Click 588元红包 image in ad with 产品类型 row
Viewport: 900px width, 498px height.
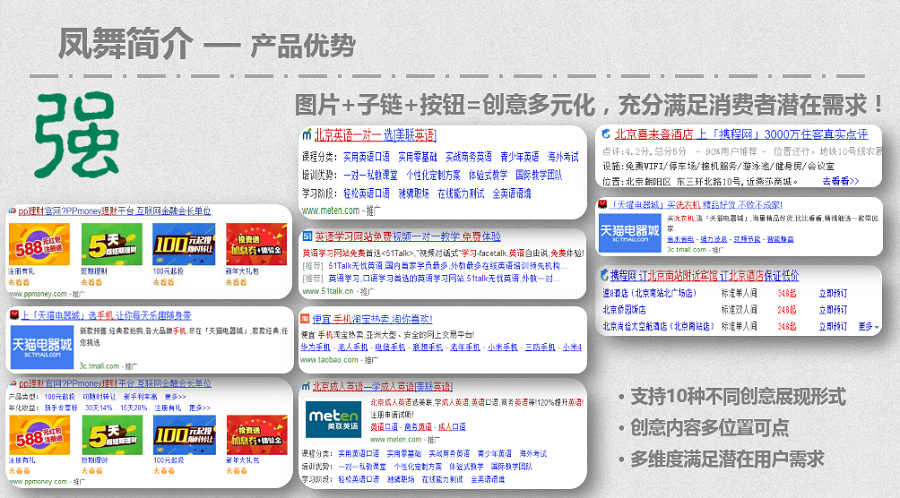[x=39, y=435]
